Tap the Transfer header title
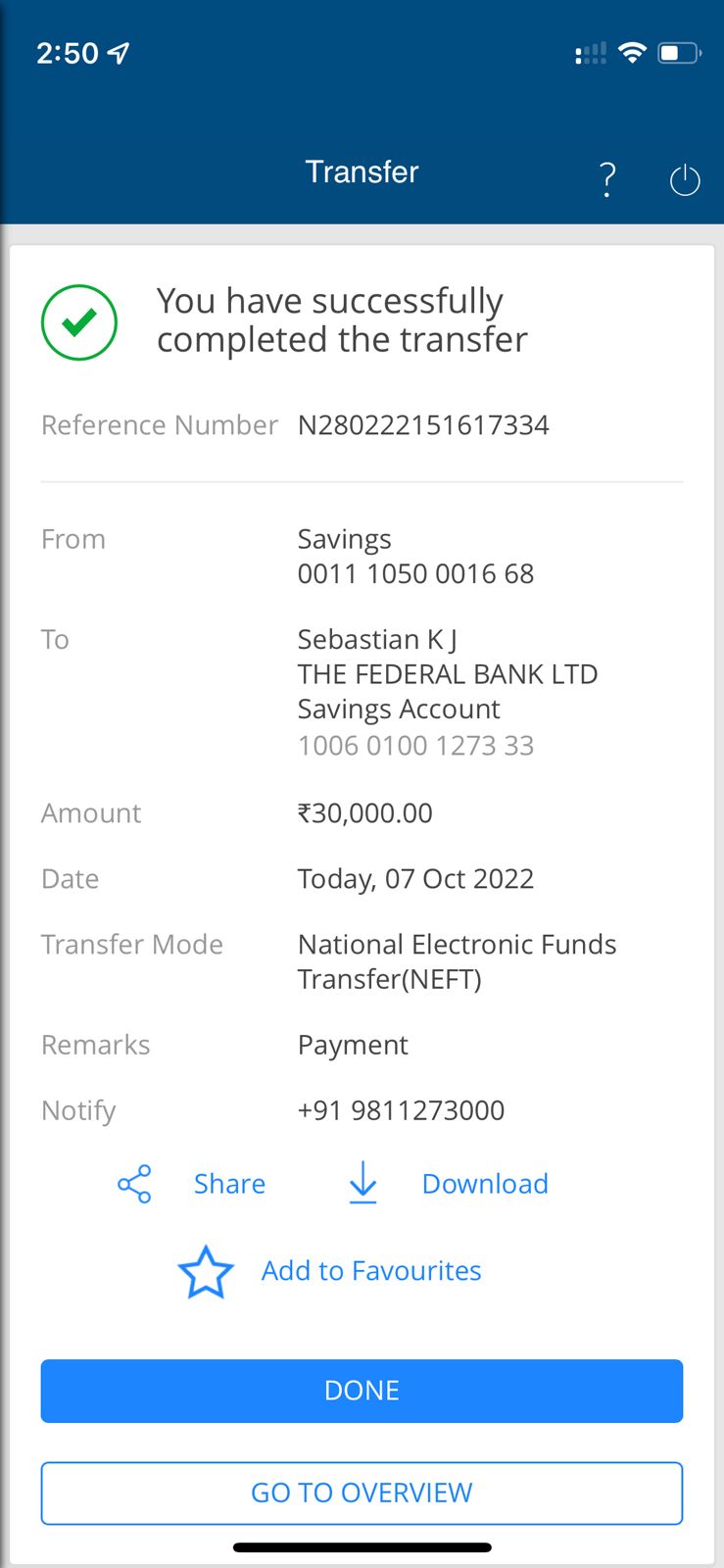 coord(362,172)
